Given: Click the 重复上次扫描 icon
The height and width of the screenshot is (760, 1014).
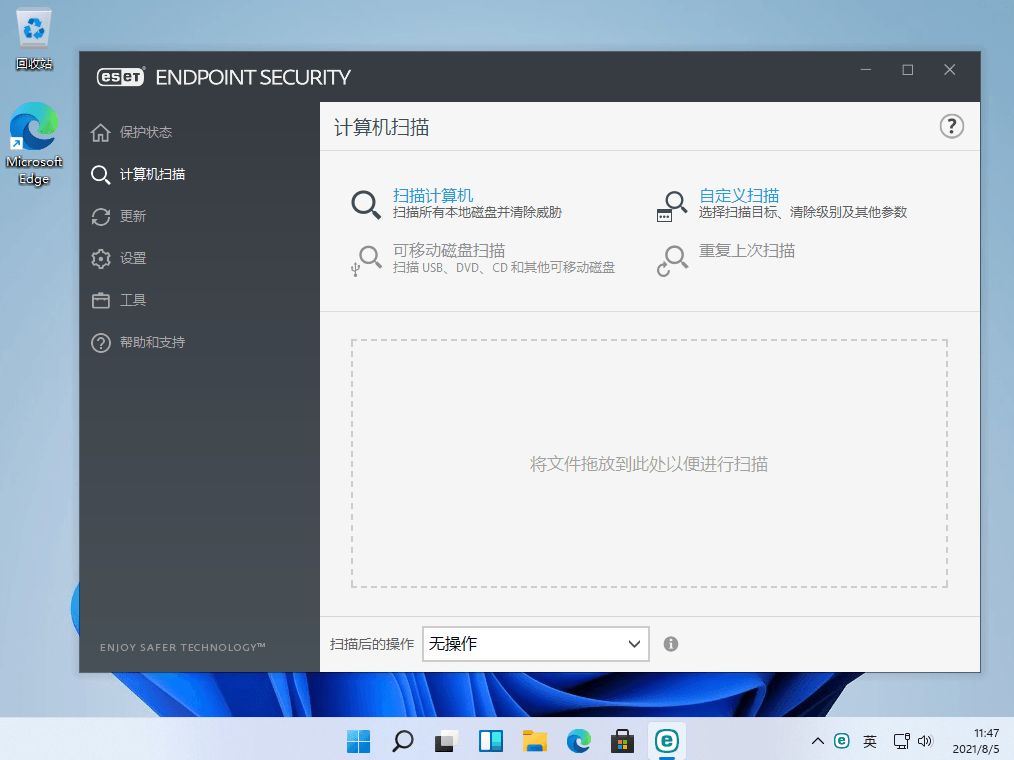Looking at the screenshot, I should (672, 261).
